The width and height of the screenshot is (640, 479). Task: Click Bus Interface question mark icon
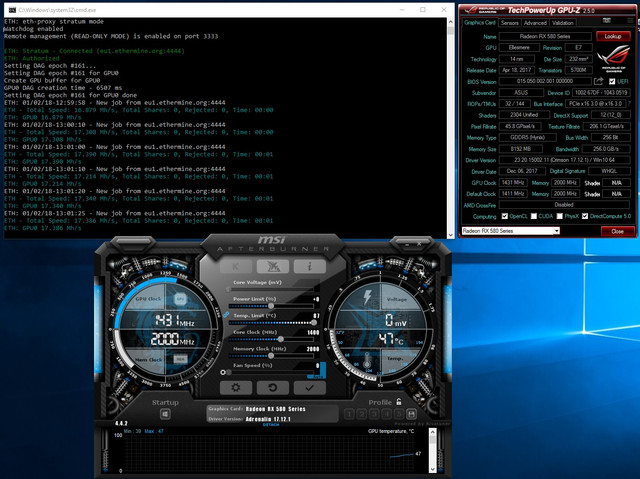coord(629,104)
